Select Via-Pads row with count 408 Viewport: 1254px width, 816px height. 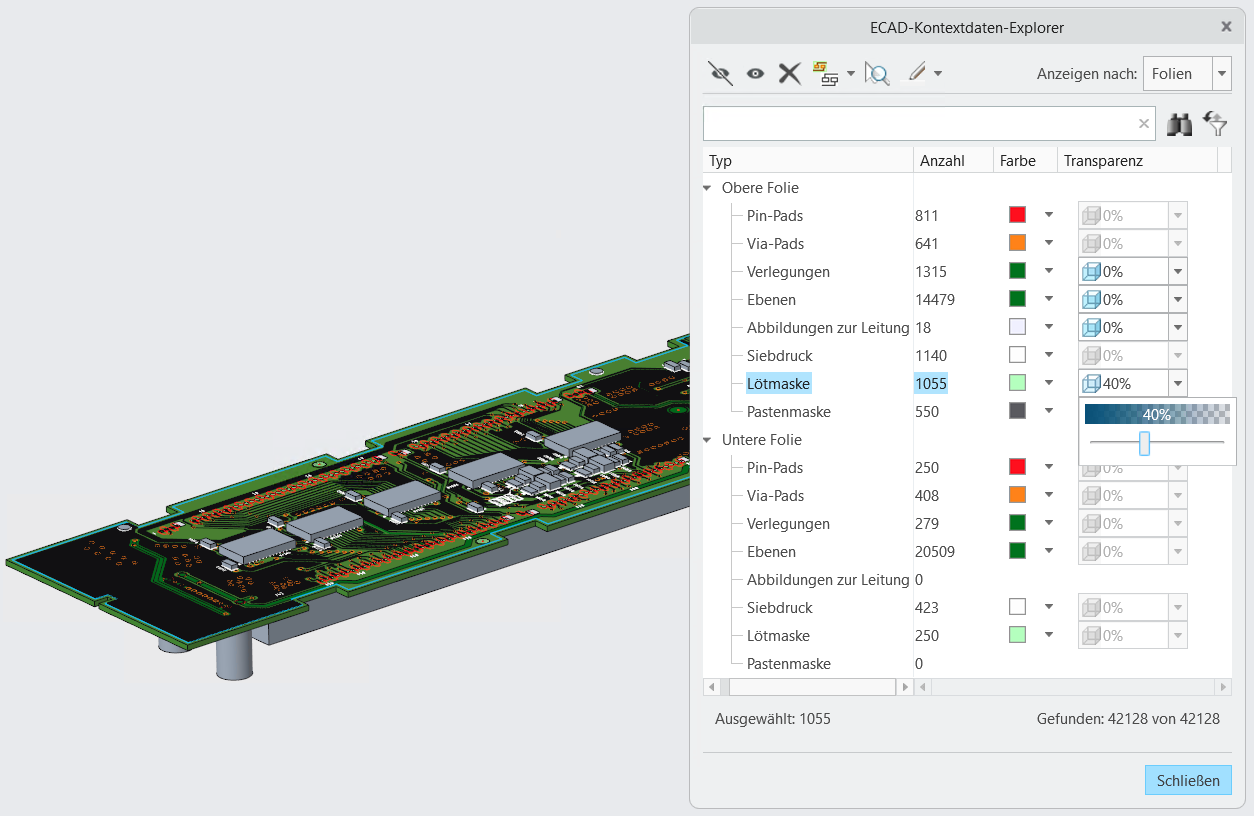pyautogui.click(x=775, y=496)
